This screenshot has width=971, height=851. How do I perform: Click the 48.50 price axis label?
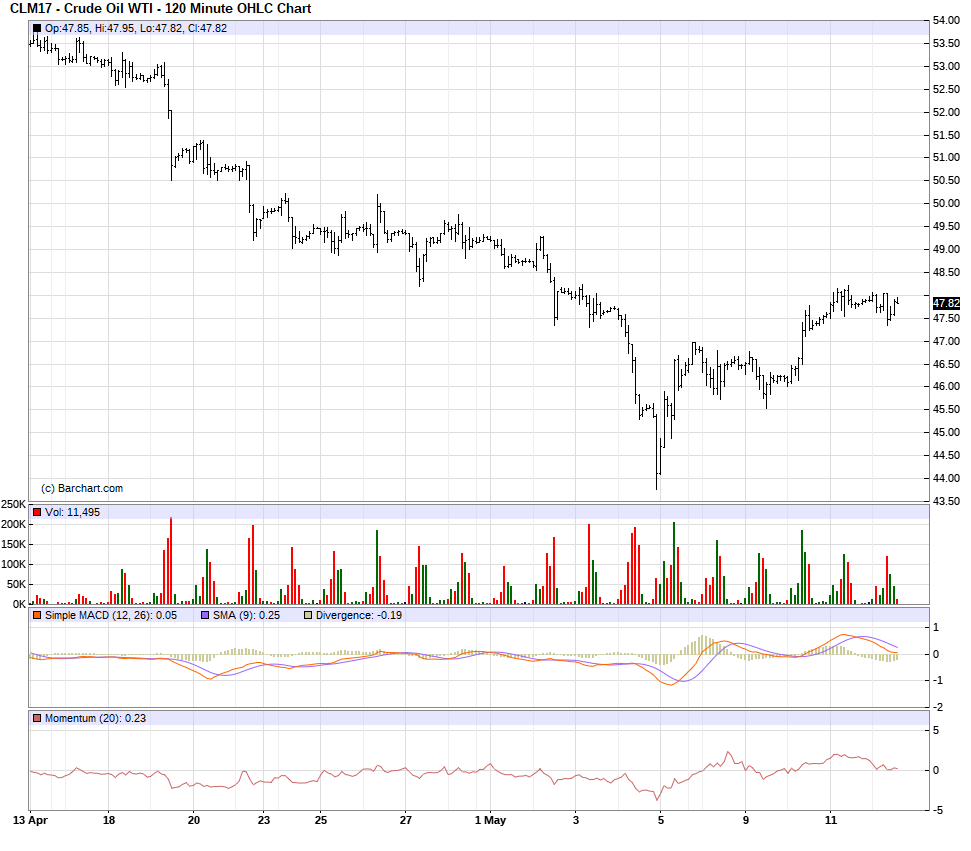[x=946, y=273]
